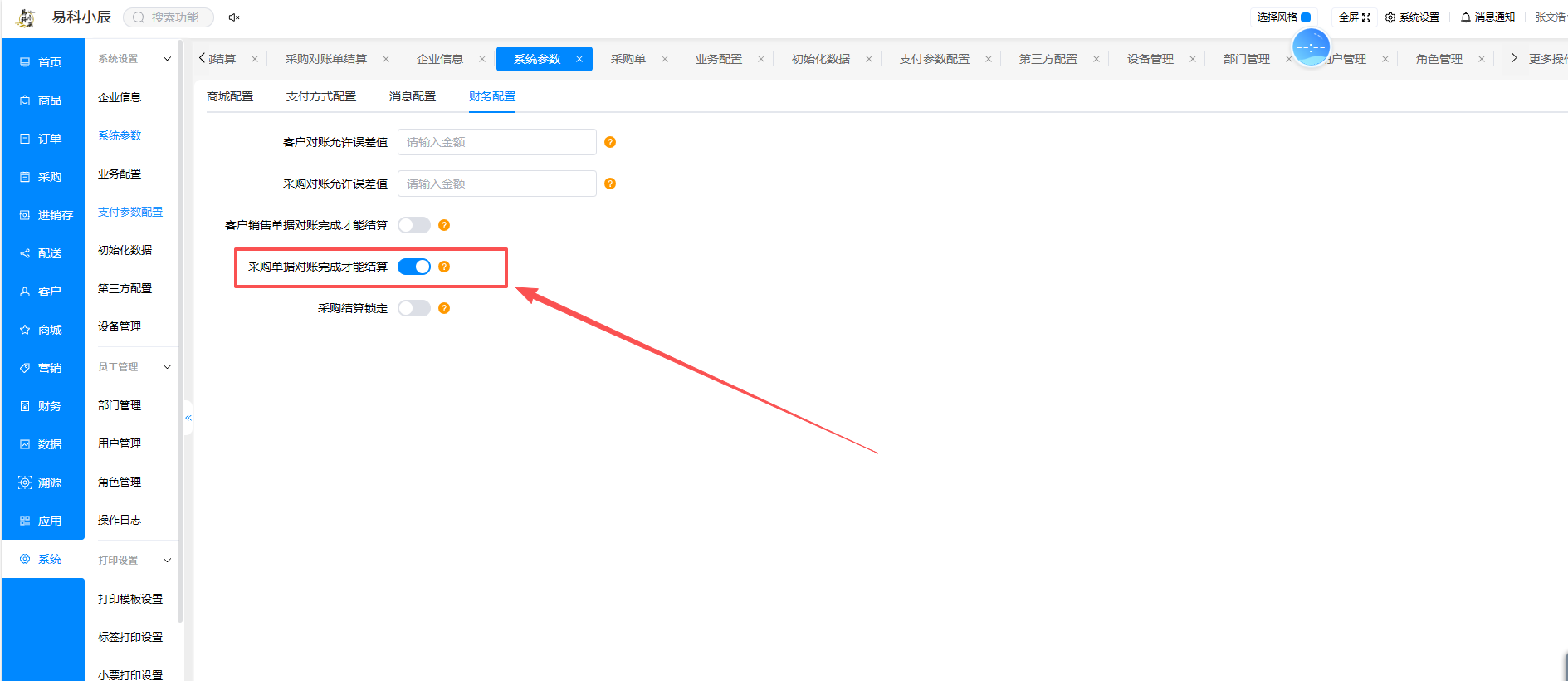Viewport: 1568px width, 681px height.
Task: Click help icon beside 客户对账允许误差值
Action: [x=610, y=142]
